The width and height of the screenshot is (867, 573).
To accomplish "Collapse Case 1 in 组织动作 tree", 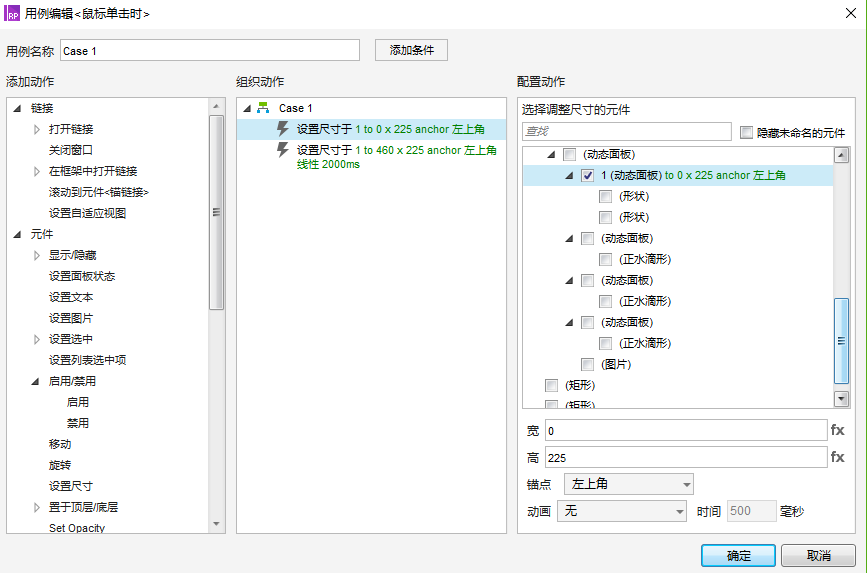I will pyautogui.click(x=247, y=108).
